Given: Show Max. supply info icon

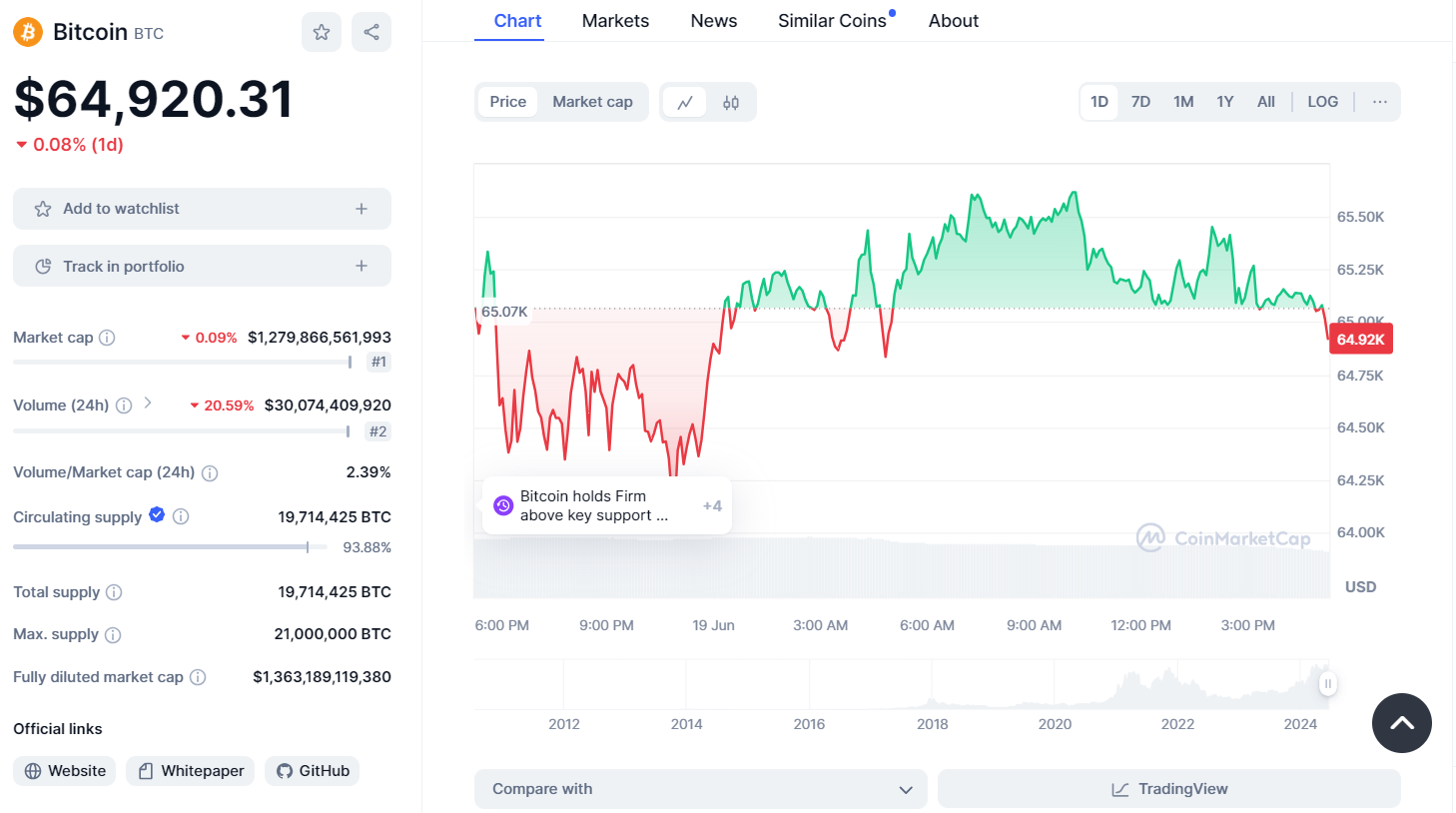Looking at the screenshot, I should [x=113, y=635].
